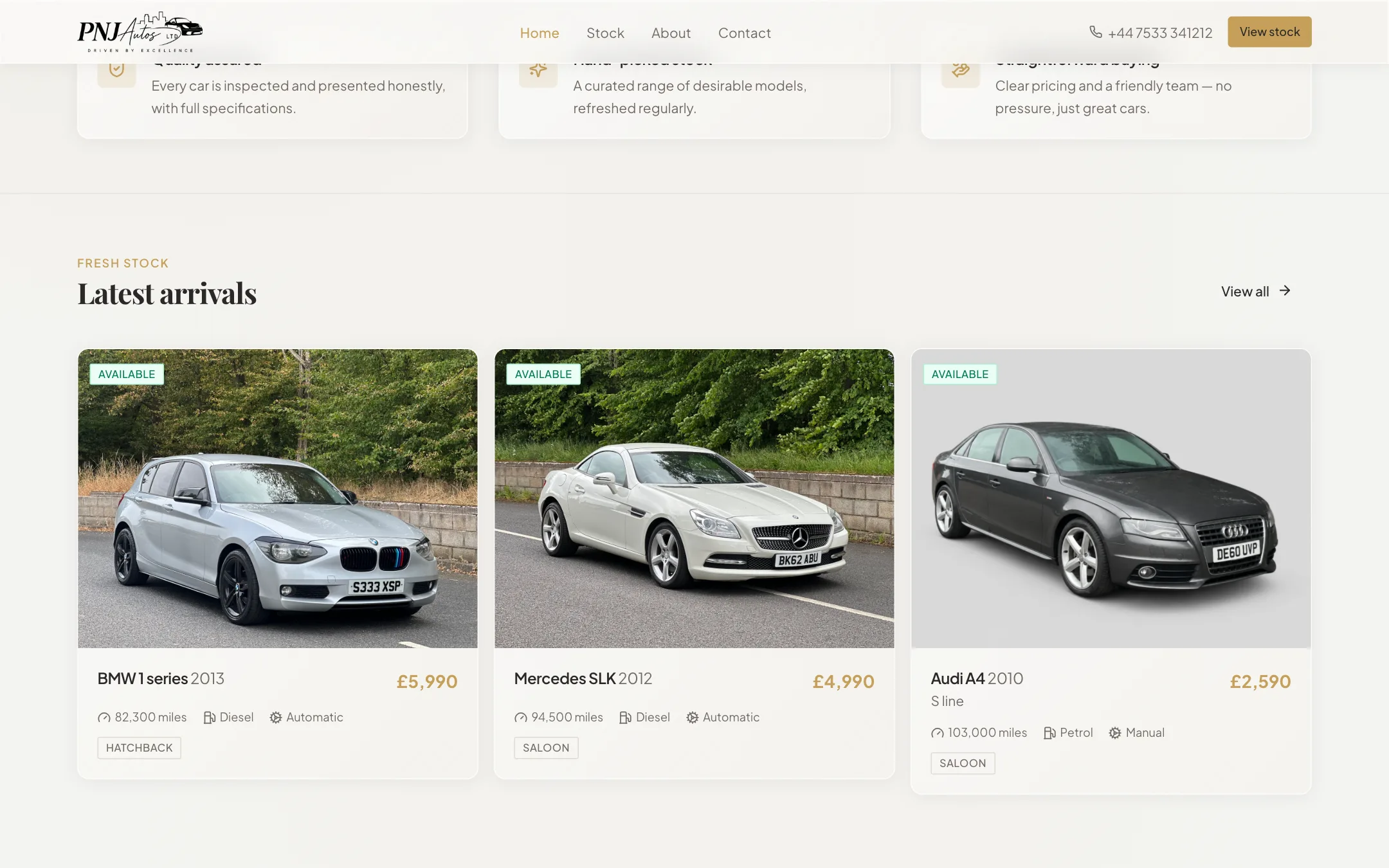Click the 'A curated range of desirable models' text
1389x868 pixels.
click(x=690, y=97)
